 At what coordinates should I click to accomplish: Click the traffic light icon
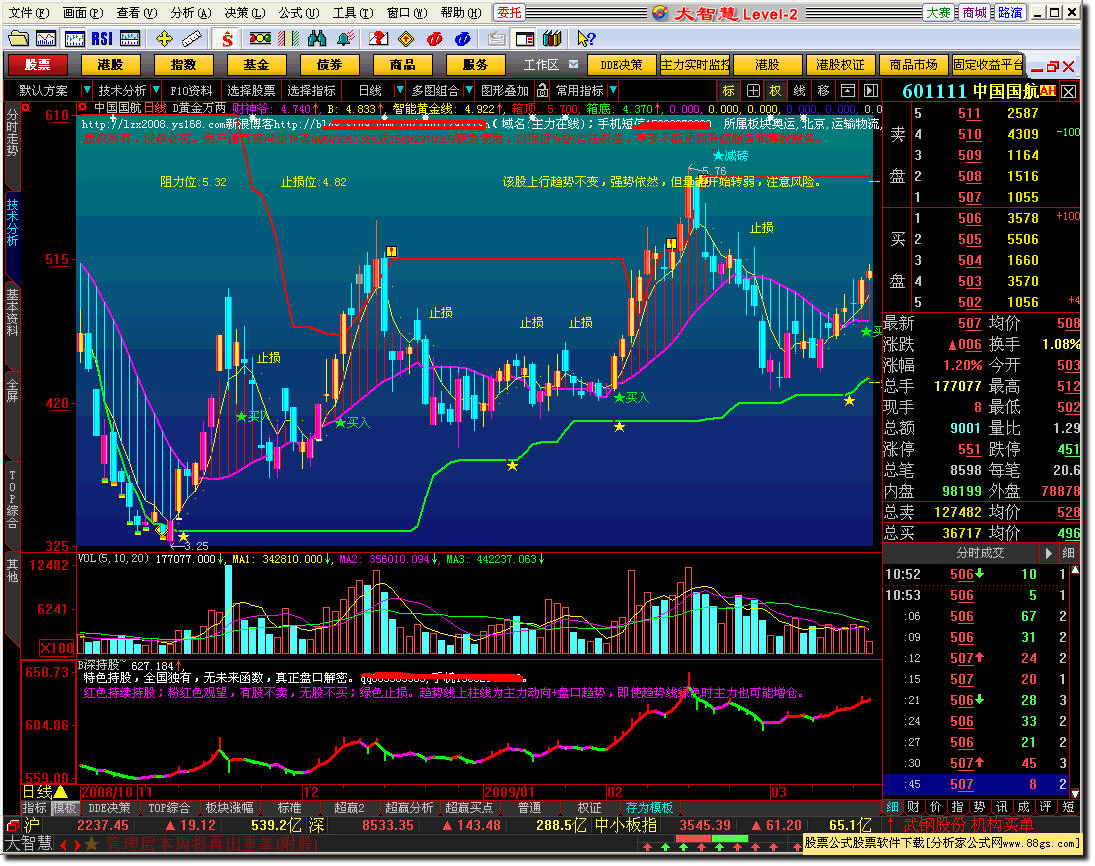(260, 38)
